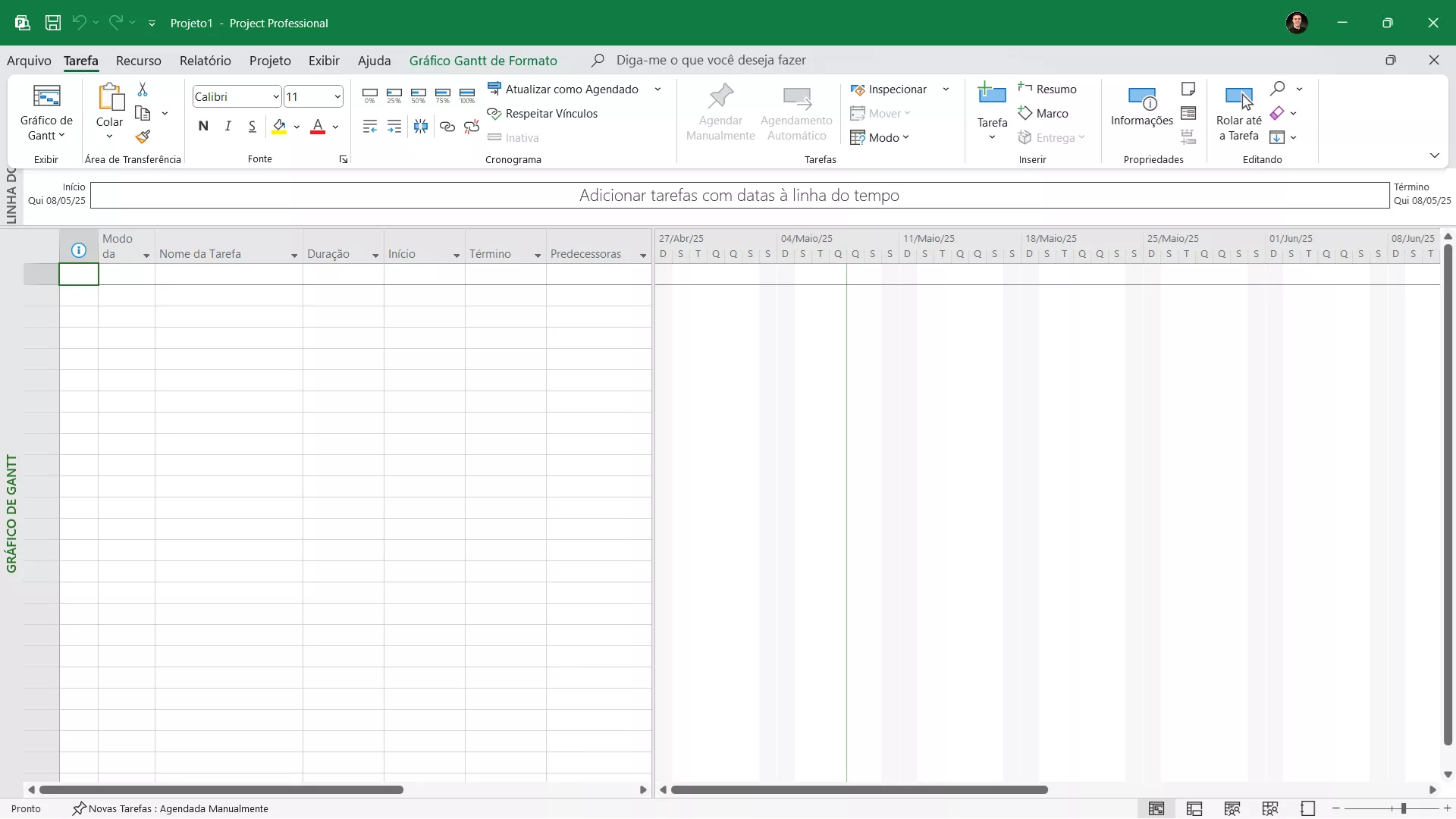
Task: Click the Cut scissors icon
Action: pyautogui.click(x=143, y=89)
